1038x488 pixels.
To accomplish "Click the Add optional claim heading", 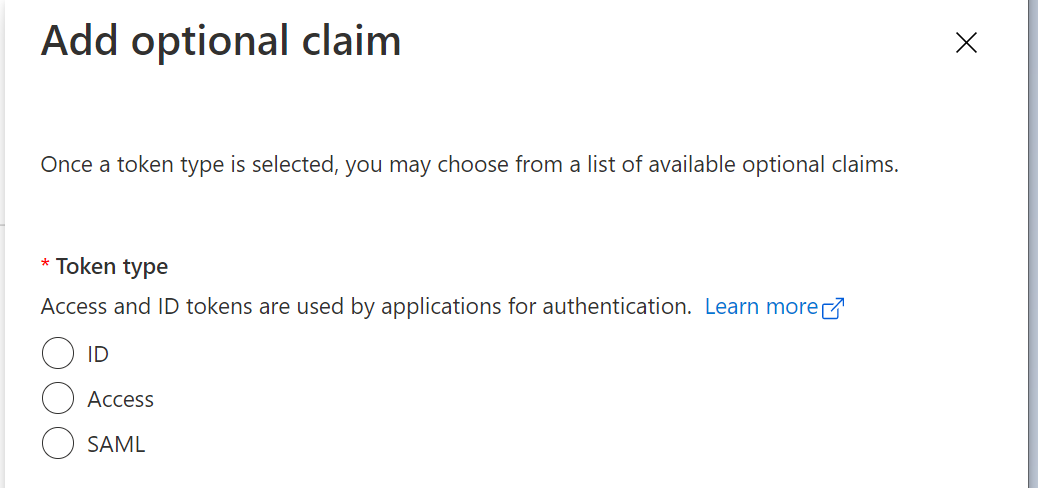I will coord(220,42).
